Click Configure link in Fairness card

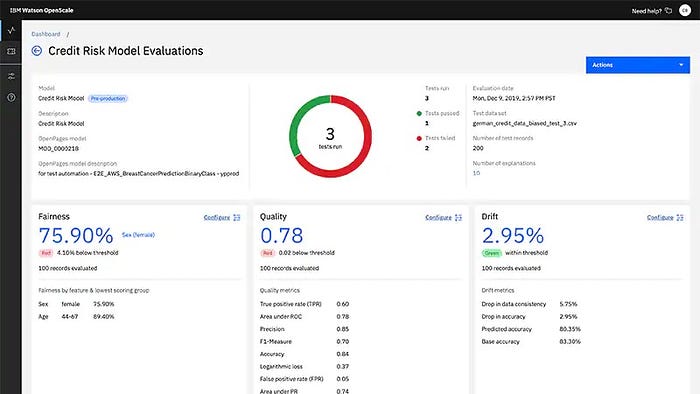point(217,218)
